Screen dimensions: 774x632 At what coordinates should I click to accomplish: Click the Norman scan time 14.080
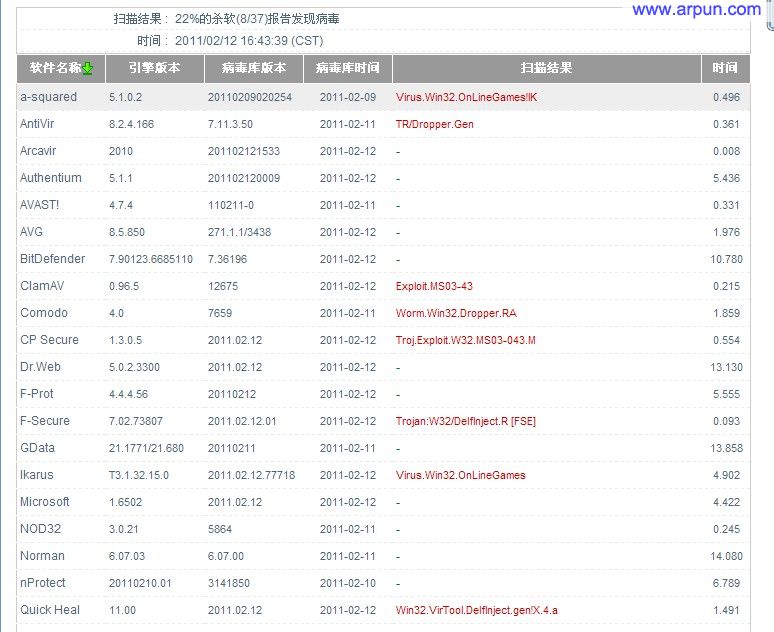pyautogui.click(x=726, y=556)
